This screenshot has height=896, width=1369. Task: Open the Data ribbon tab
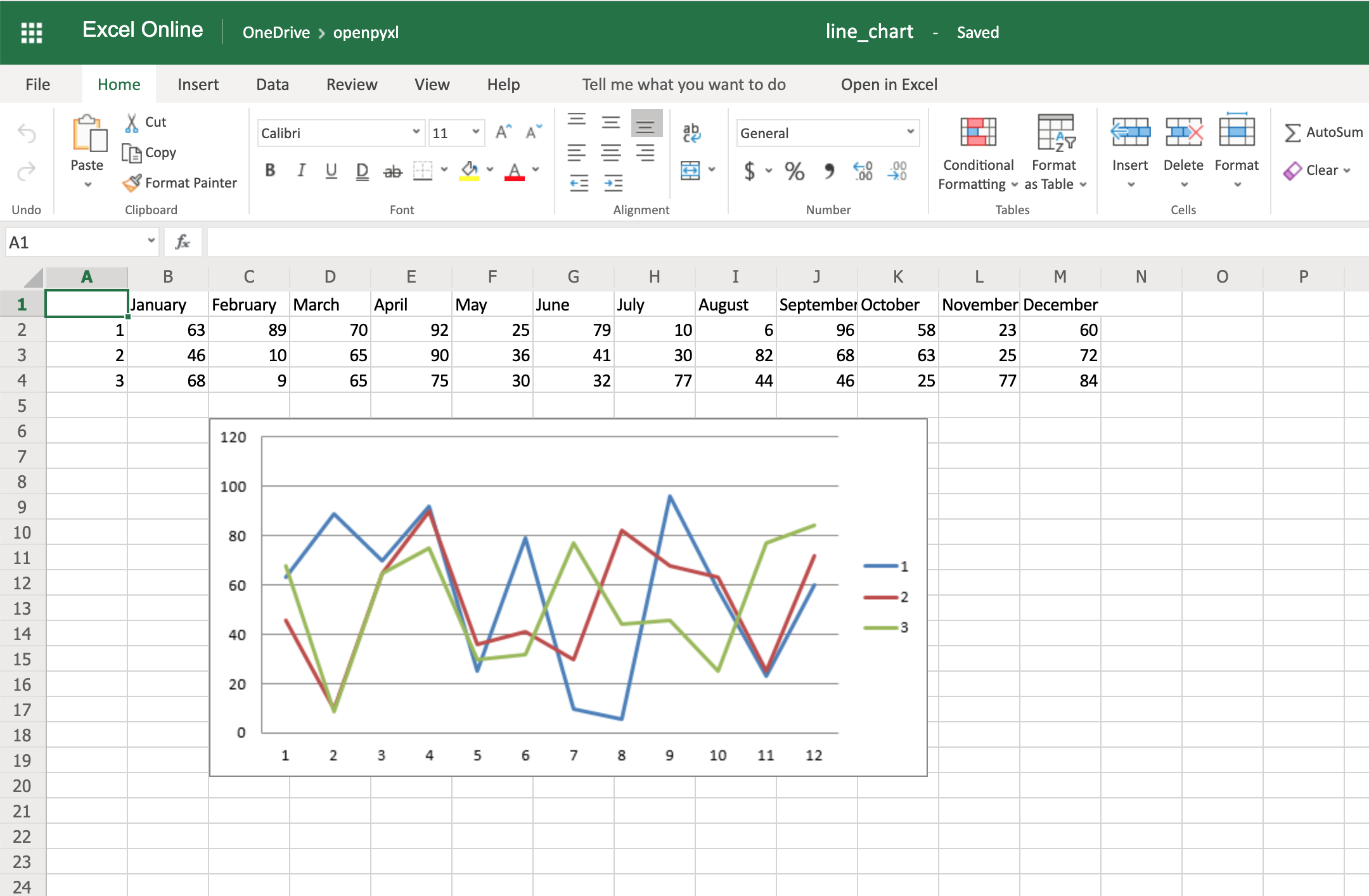pos(273,84)
